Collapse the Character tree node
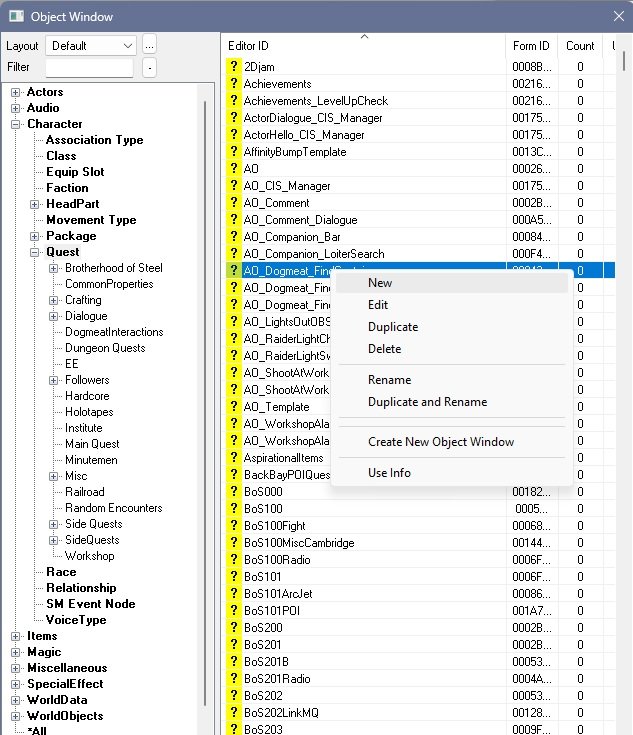The image size is (633, 735). pos(15,124)
